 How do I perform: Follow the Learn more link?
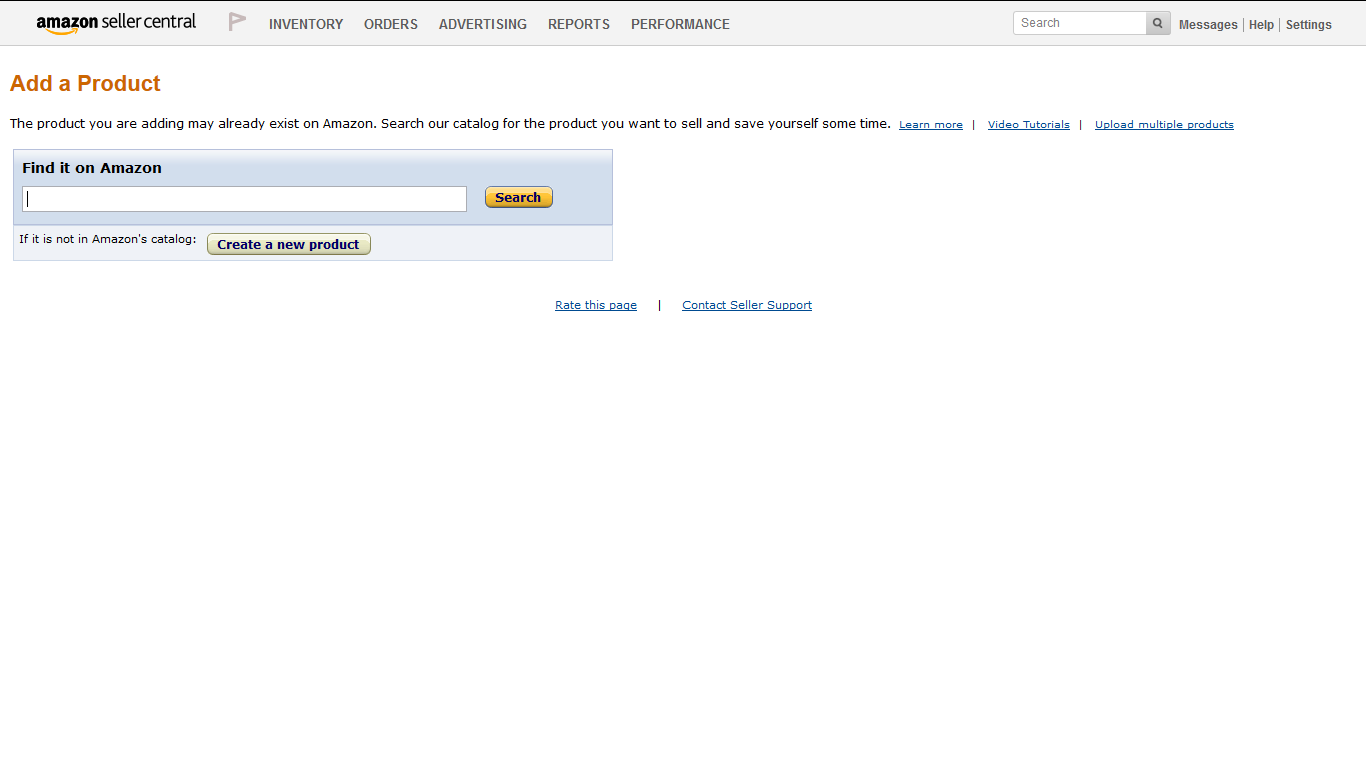coord(931,125)
